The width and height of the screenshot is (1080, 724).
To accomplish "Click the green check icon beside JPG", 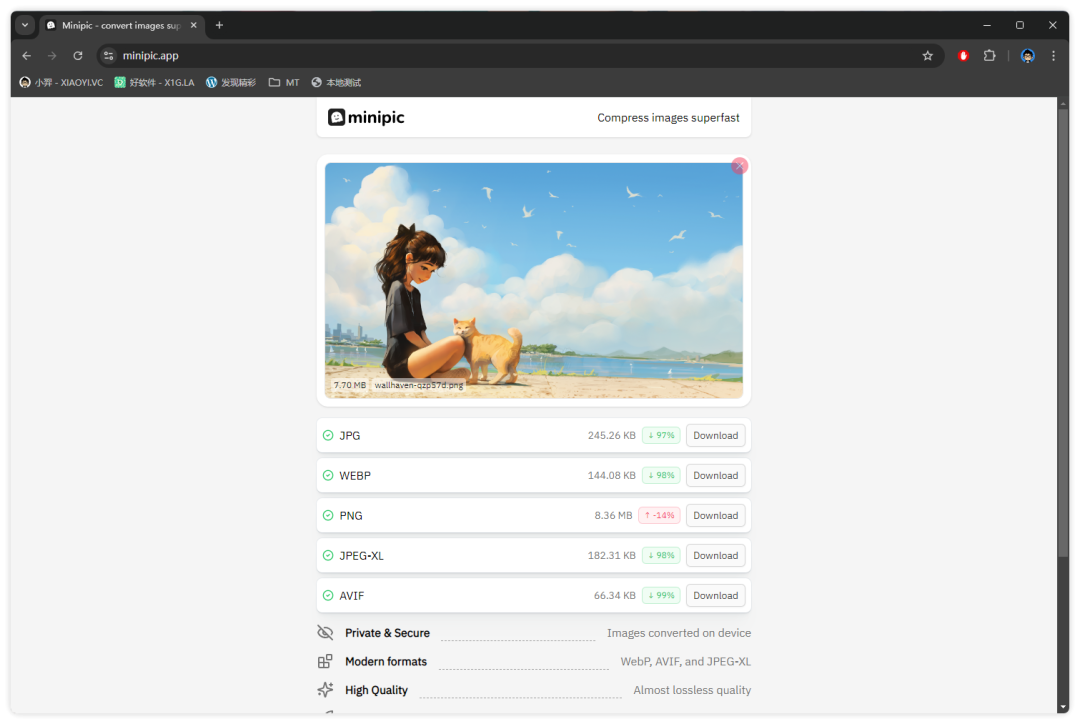I will point(328,435).
